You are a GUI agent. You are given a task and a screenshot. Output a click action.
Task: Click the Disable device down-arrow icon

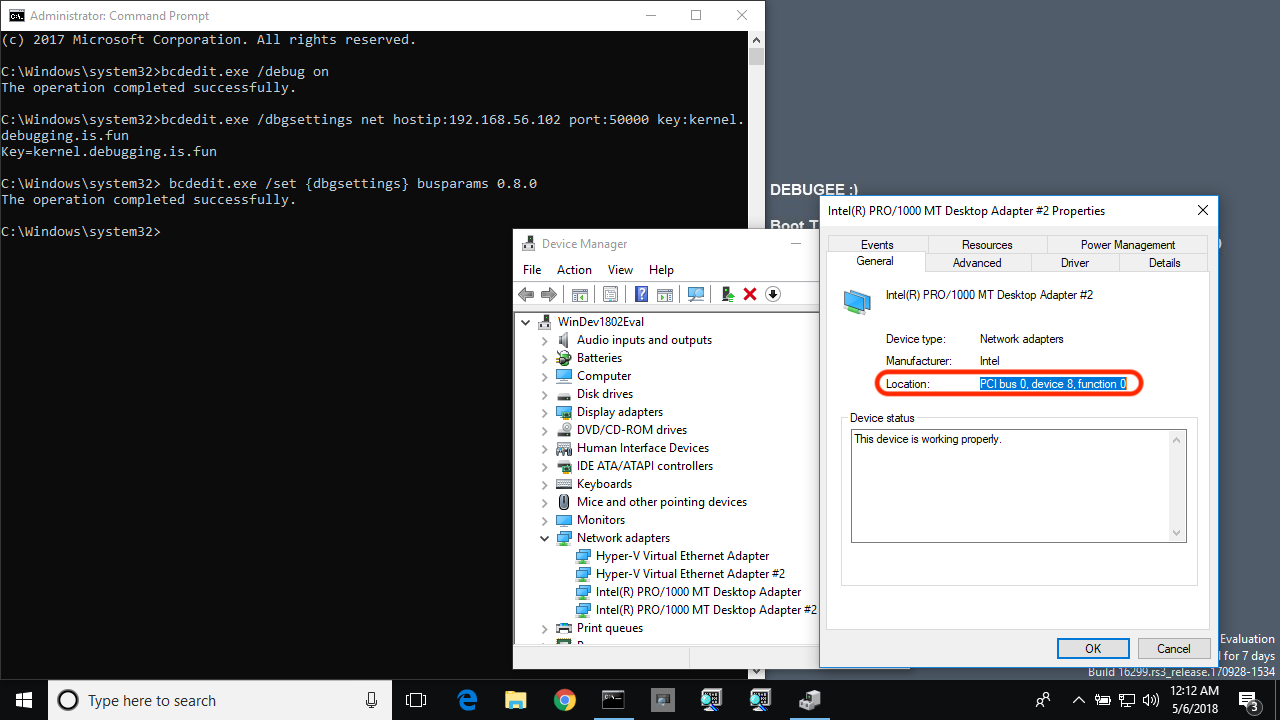point(773,294)
